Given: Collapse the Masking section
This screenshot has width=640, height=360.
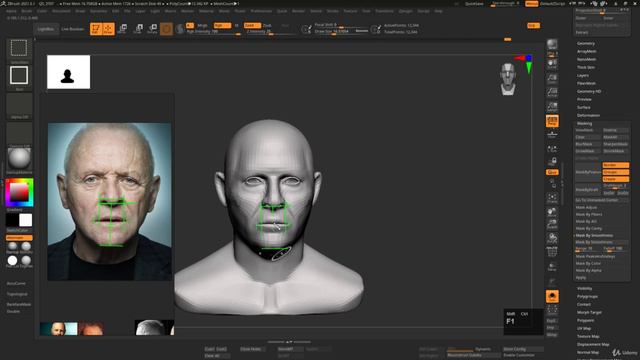Looking at the screenshot, I should 584,123.
